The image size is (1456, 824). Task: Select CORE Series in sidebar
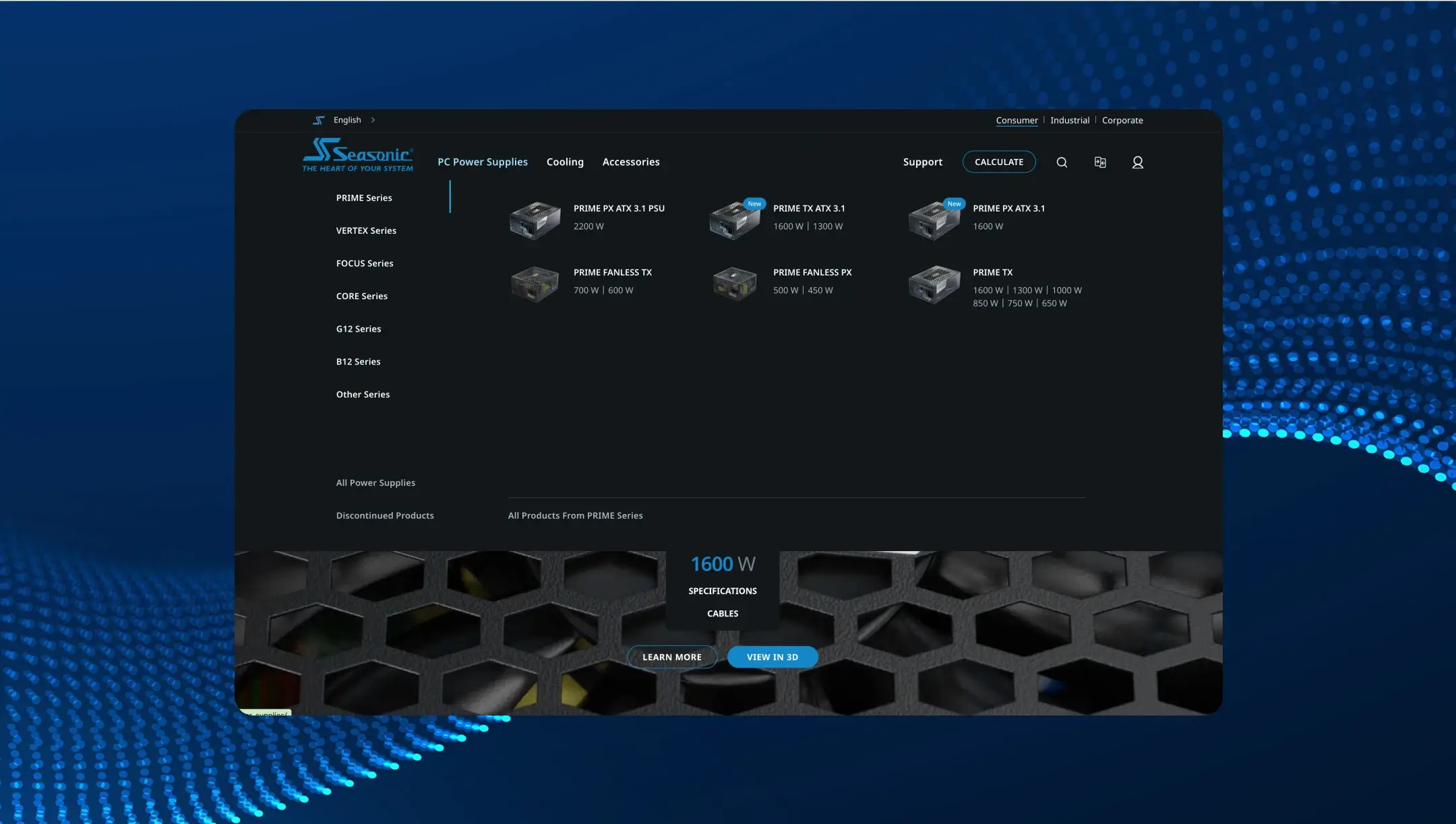362,296
